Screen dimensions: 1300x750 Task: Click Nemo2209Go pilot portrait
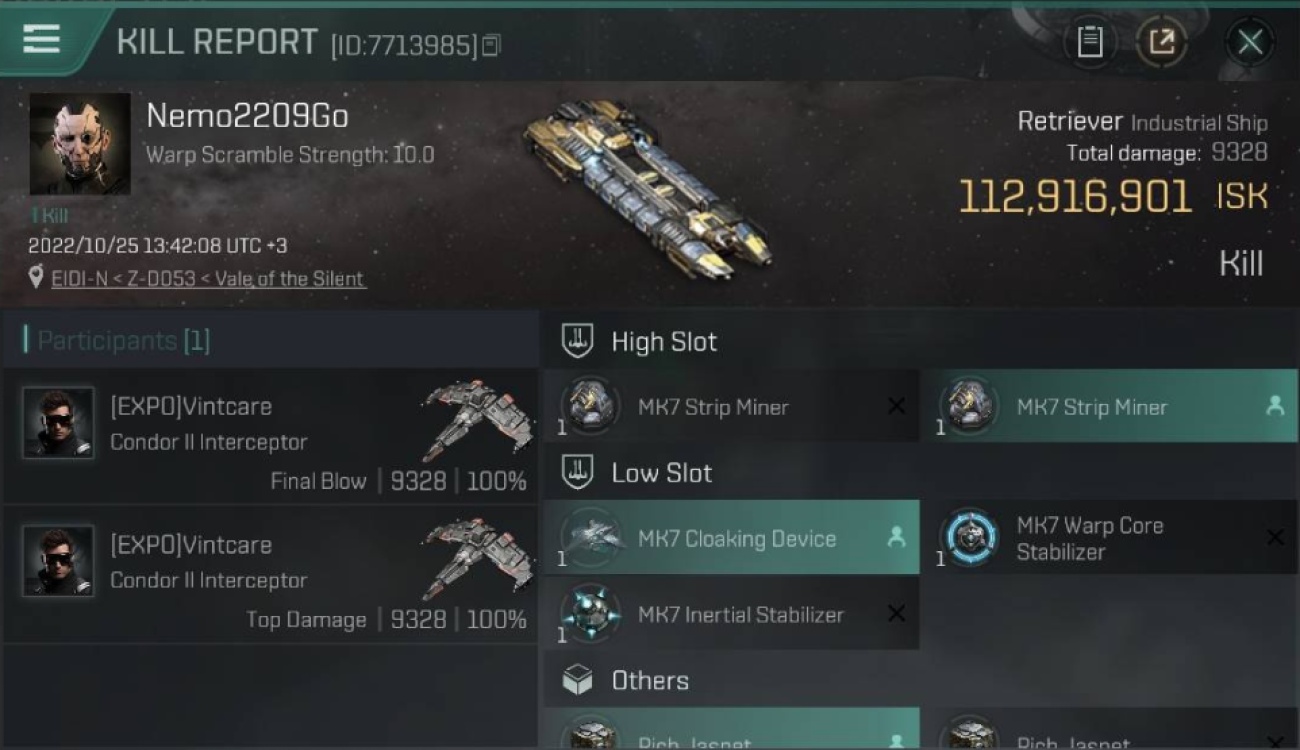click(x=80, y=144)
